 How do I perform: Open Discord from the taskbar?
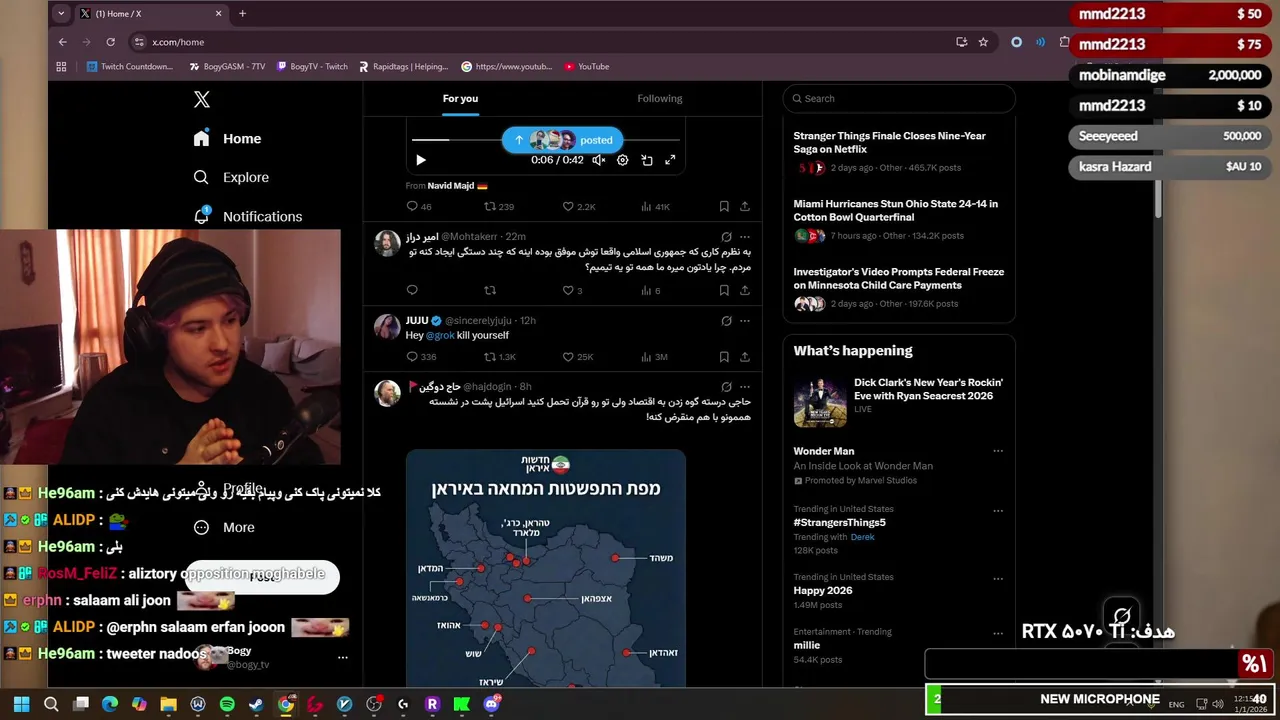coord(491,704)
